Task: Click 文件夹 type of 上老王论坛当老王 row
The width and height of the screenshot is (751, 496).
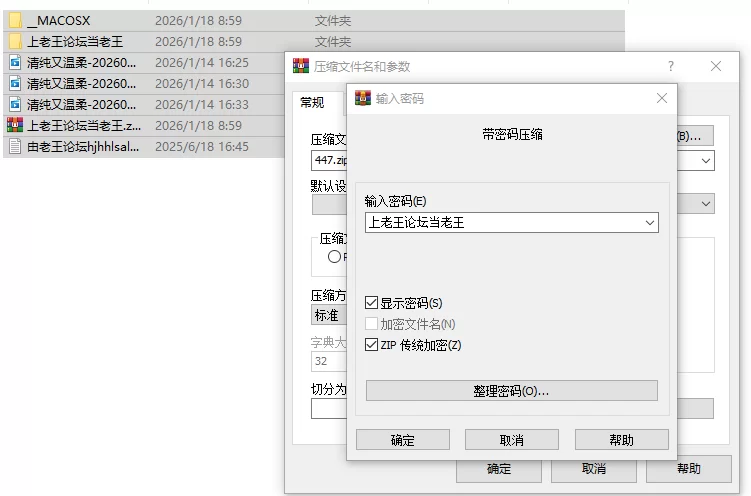Action: click(333, 42)
